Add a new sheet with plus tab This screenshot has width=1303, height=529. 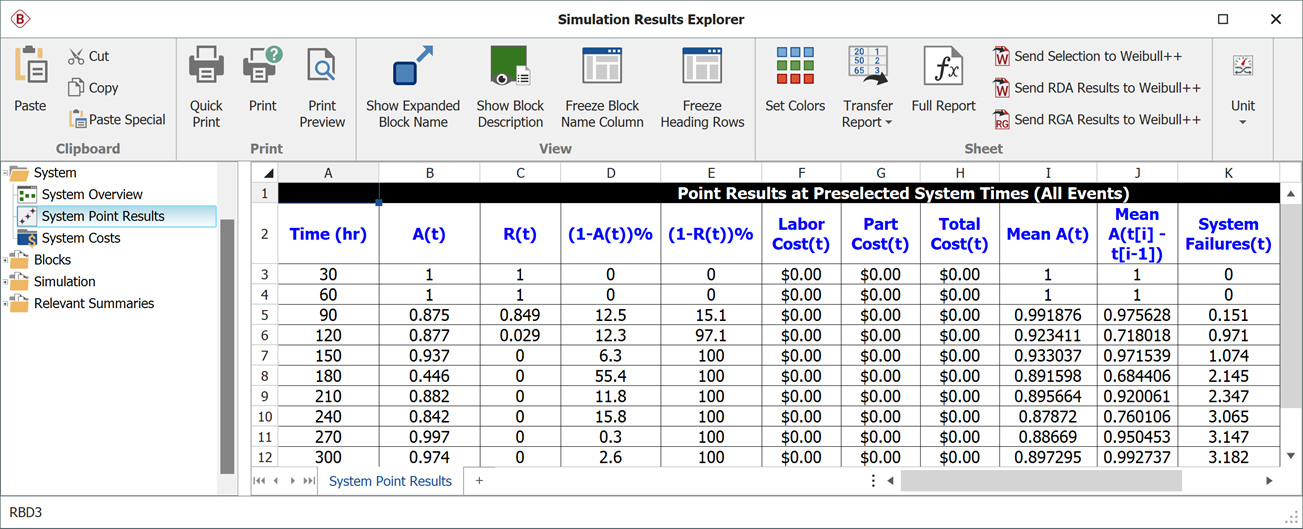[x=479, y=481]
